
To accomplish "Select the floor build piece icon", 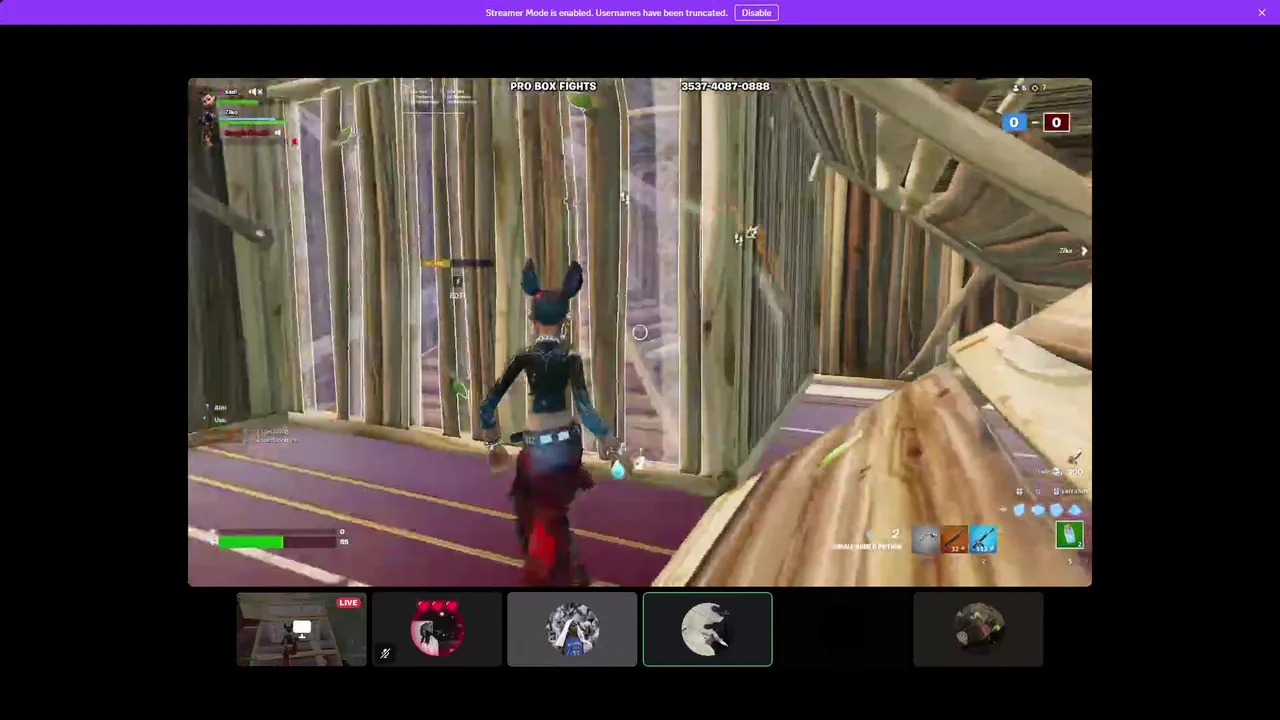I will pyautogui.click(x=1038, y=510).
